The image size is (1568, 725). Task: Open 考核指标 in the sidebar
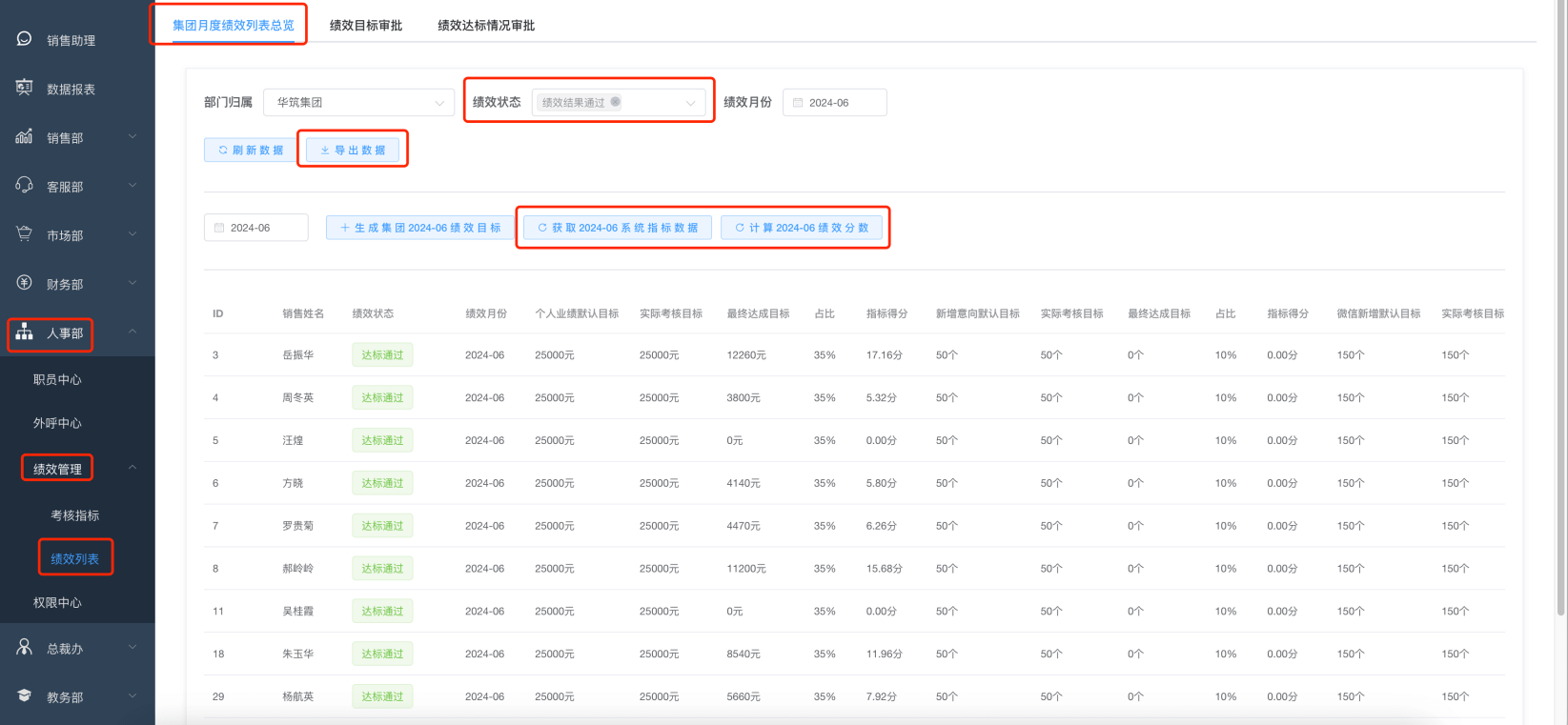pyautogui.click(x=75, y=515)
